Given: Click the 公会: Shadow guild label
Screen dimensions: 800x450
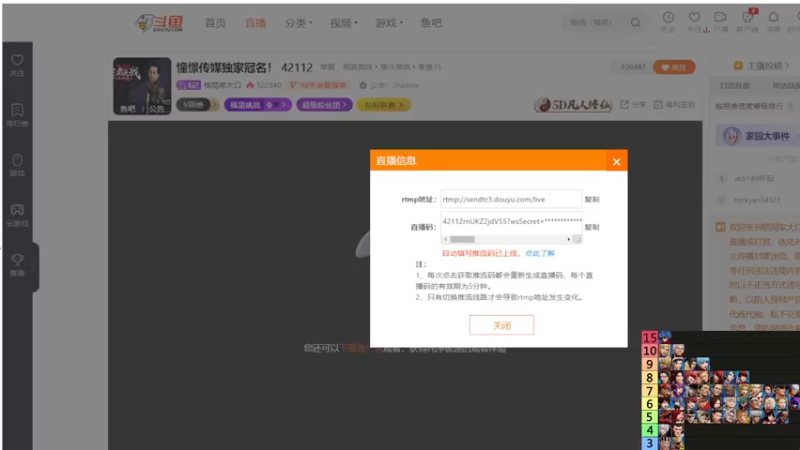Looking at the screenshot, I should pos(390,85).
